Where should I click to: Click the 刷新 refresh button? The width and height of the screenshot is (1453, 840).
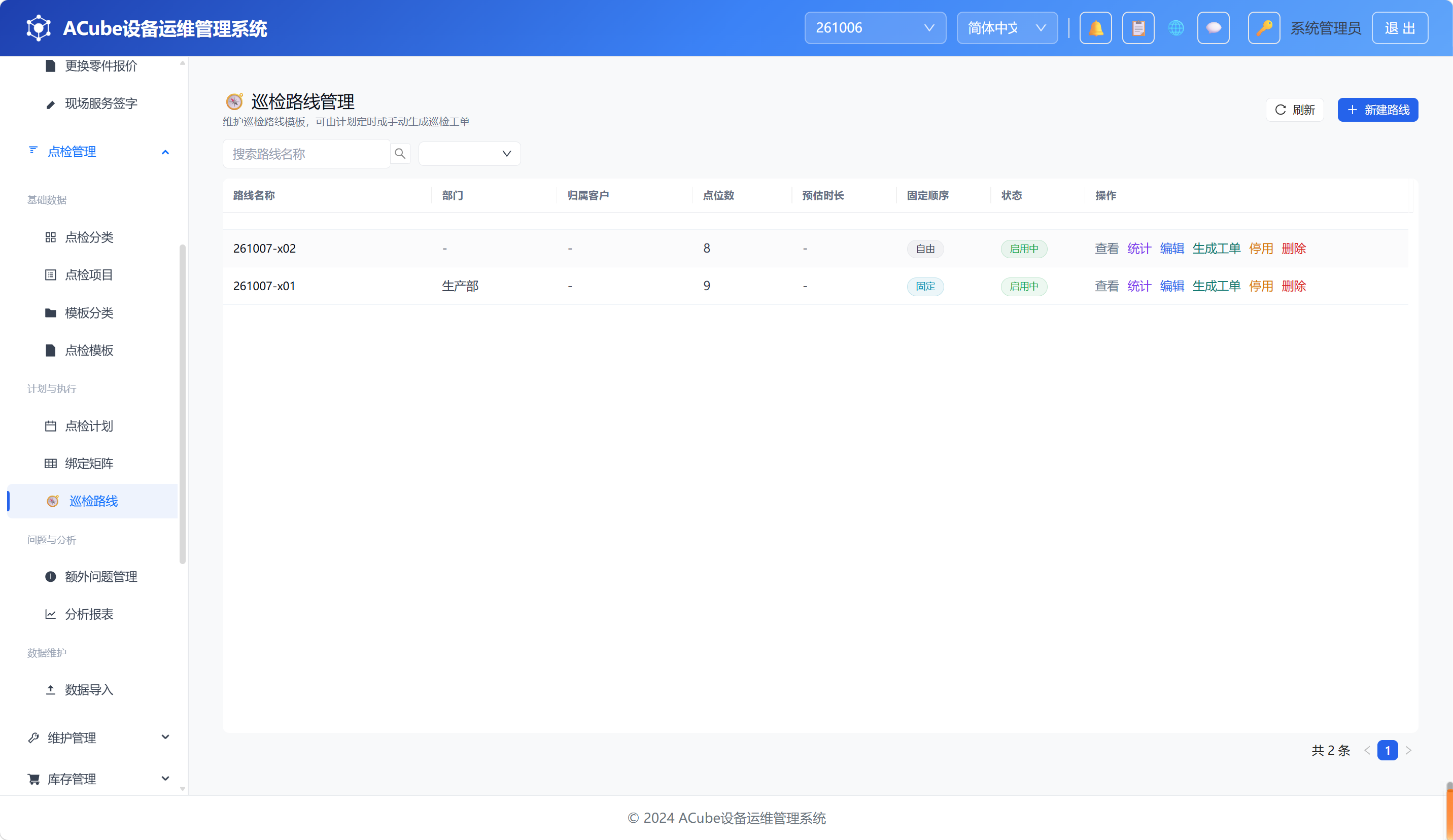pos(1294,110)
